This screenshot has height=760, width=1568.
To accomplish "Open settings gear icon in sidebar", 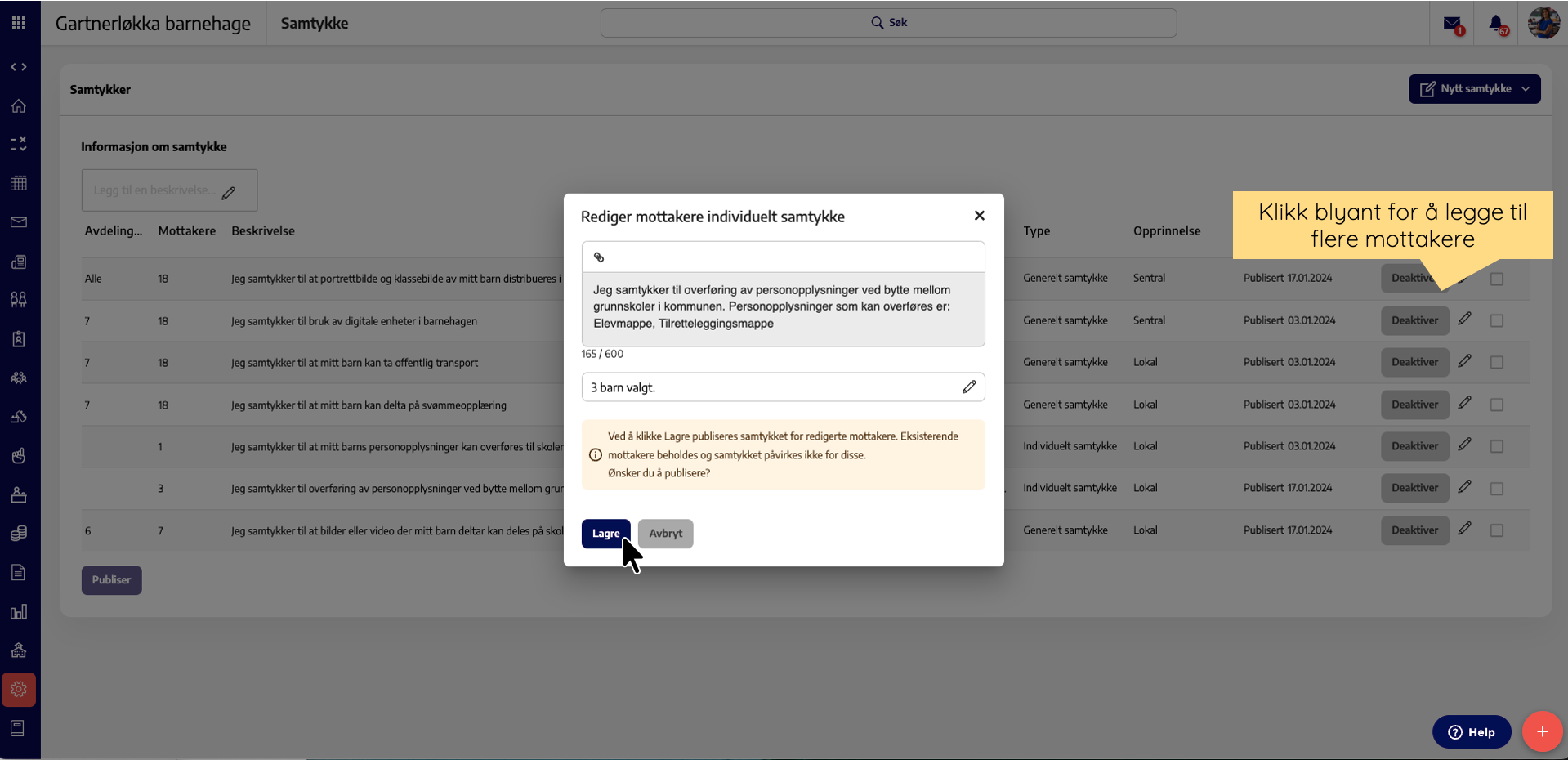I will pyautogui.click(x=19, y=690).
